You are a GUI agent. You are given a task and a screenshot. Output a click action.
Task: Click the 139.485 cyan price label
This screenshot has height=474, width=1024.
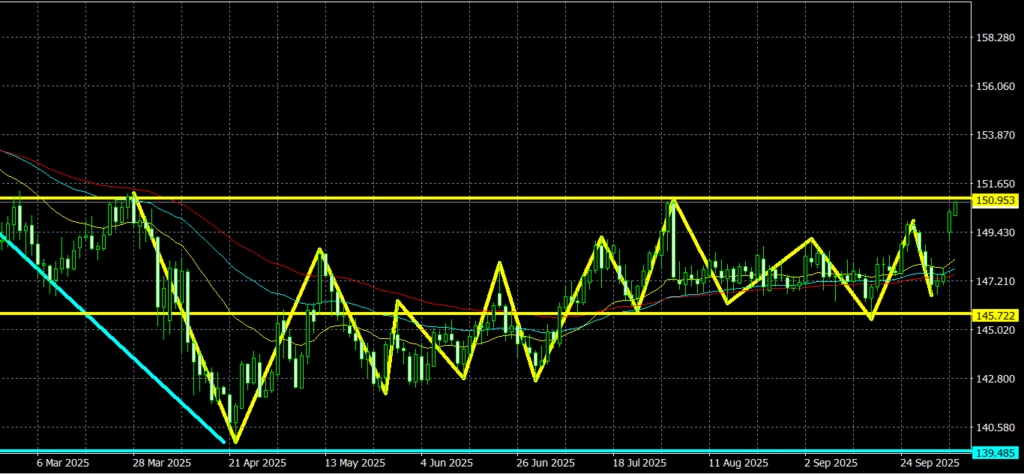pos(996,453)
